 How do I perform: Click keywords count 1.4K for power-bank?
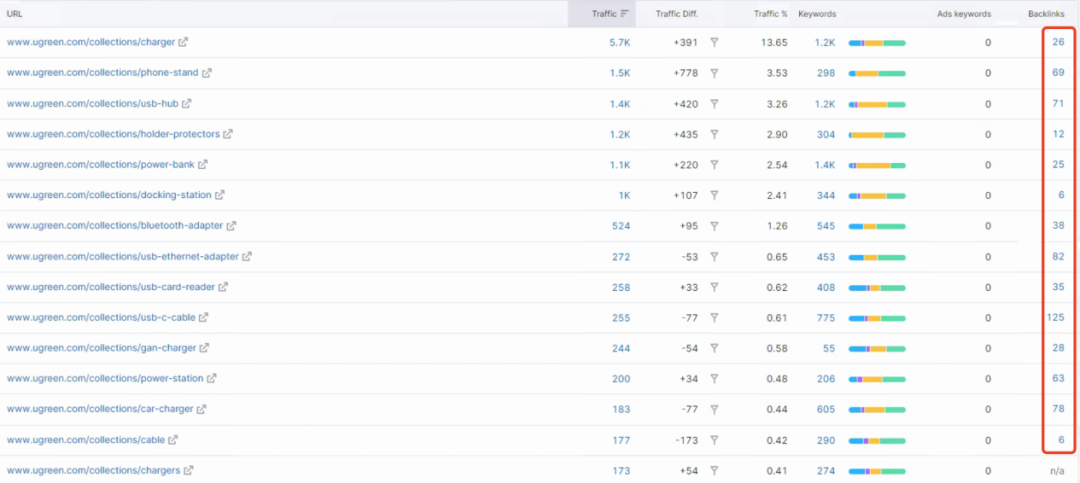click(x=824, y=165)
